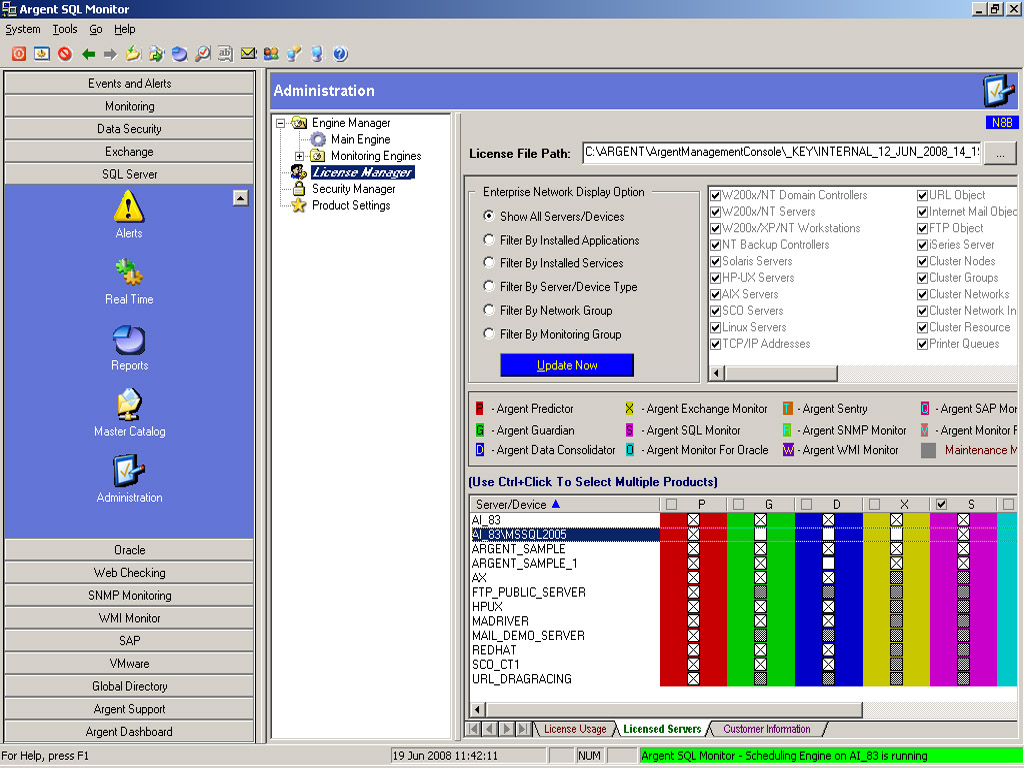Expand the Web Checking section

pos(129,573)
